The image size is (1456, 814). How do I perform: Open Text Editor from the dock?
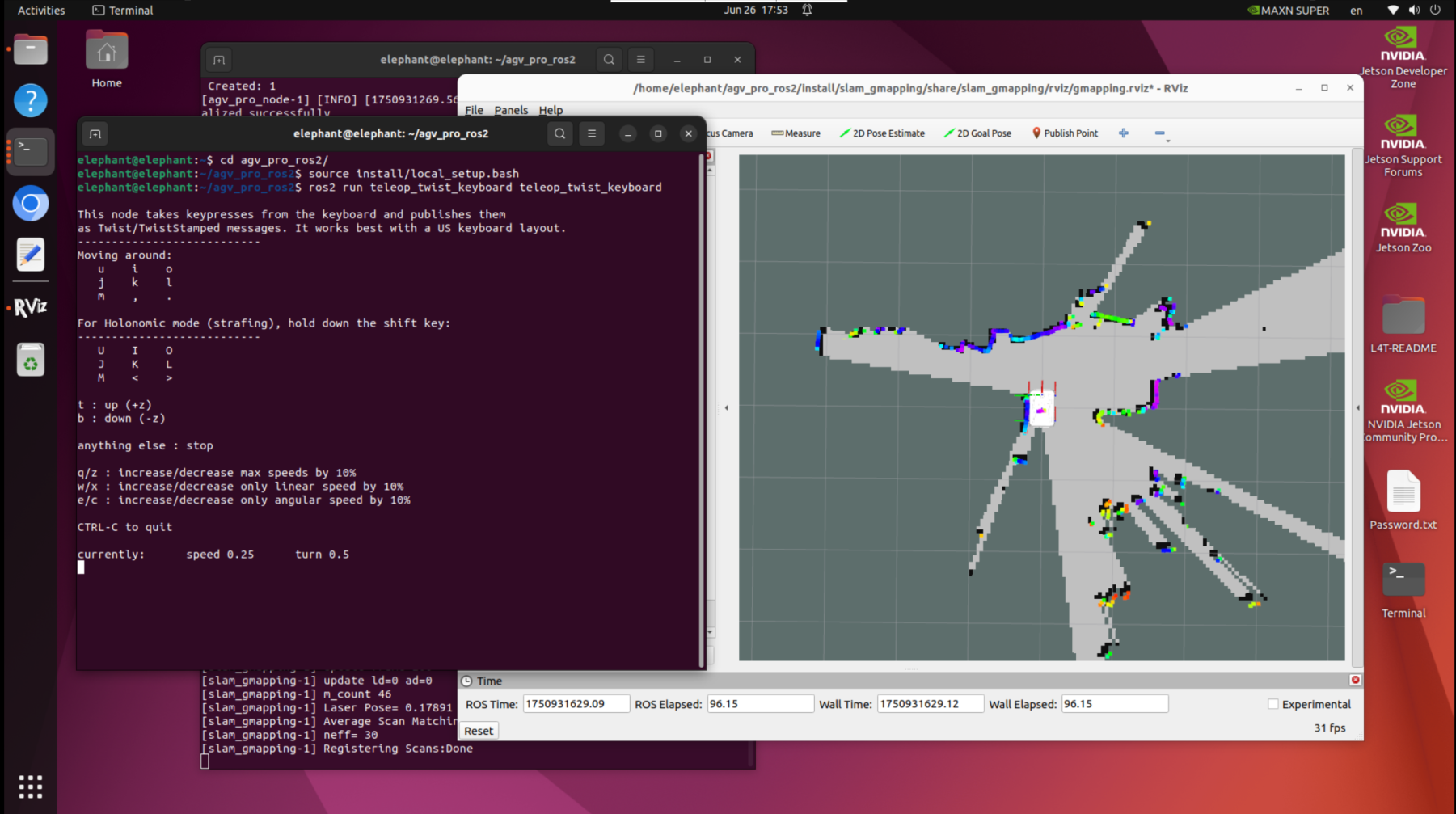click(x=31, y=255)
